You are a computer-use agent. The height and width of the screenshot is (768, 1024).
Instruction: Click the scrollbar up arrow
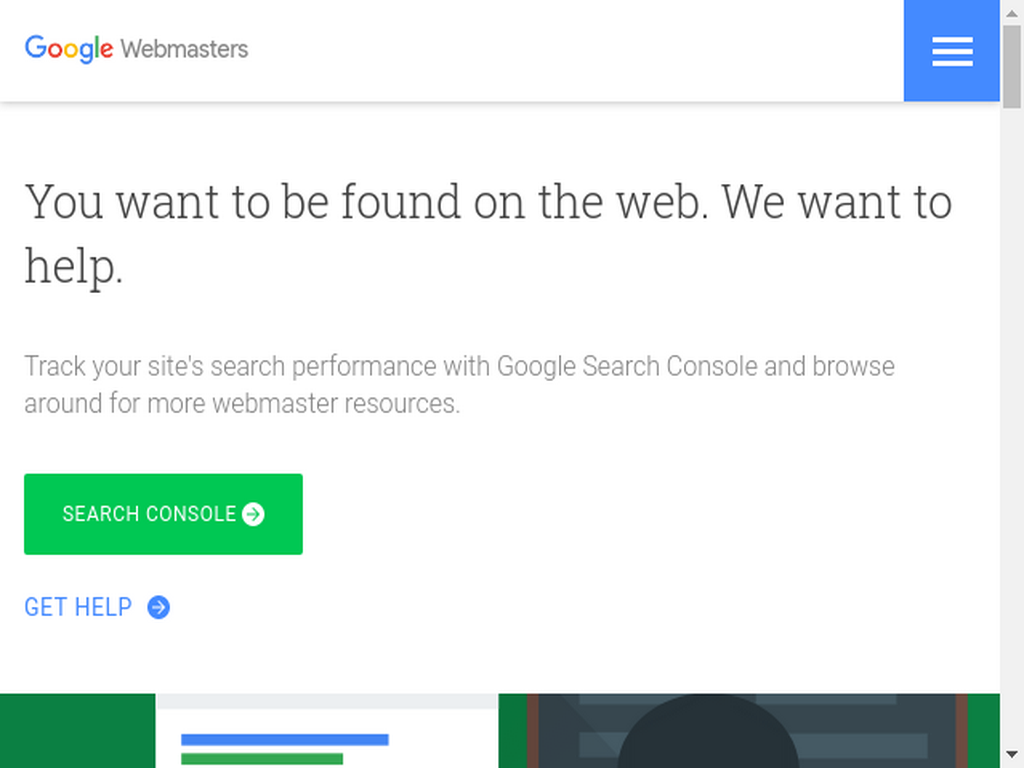point(1012,12)
